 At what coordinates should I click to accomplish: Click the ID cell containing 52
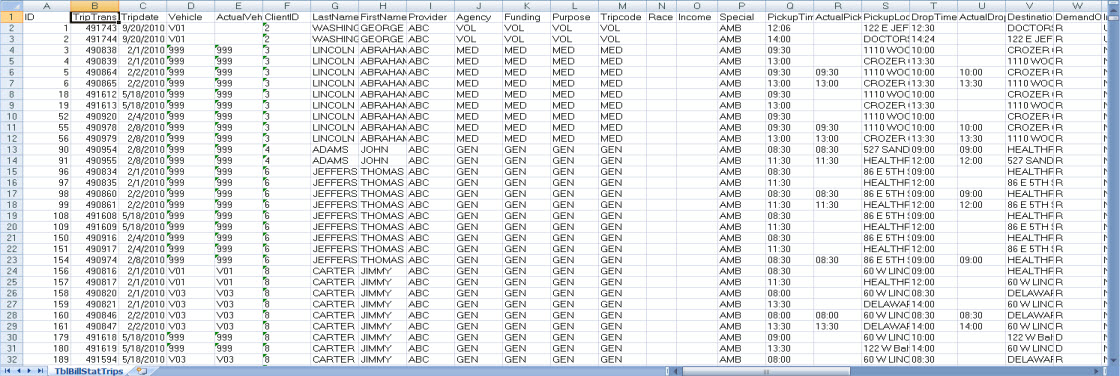46,116
